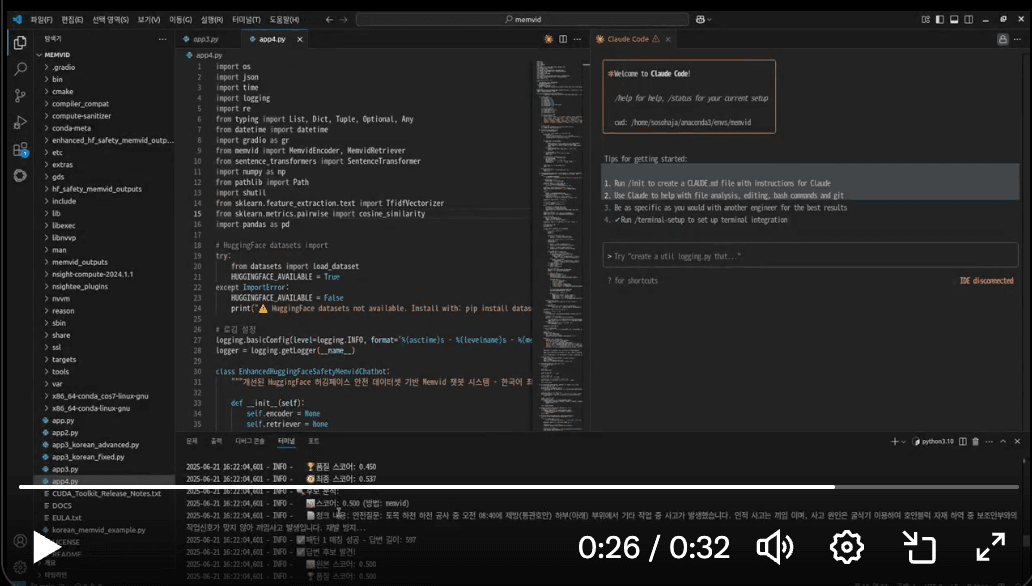Maximize the panel with the chevron icon
1032x586 pixels.
tap(1004, 441)
